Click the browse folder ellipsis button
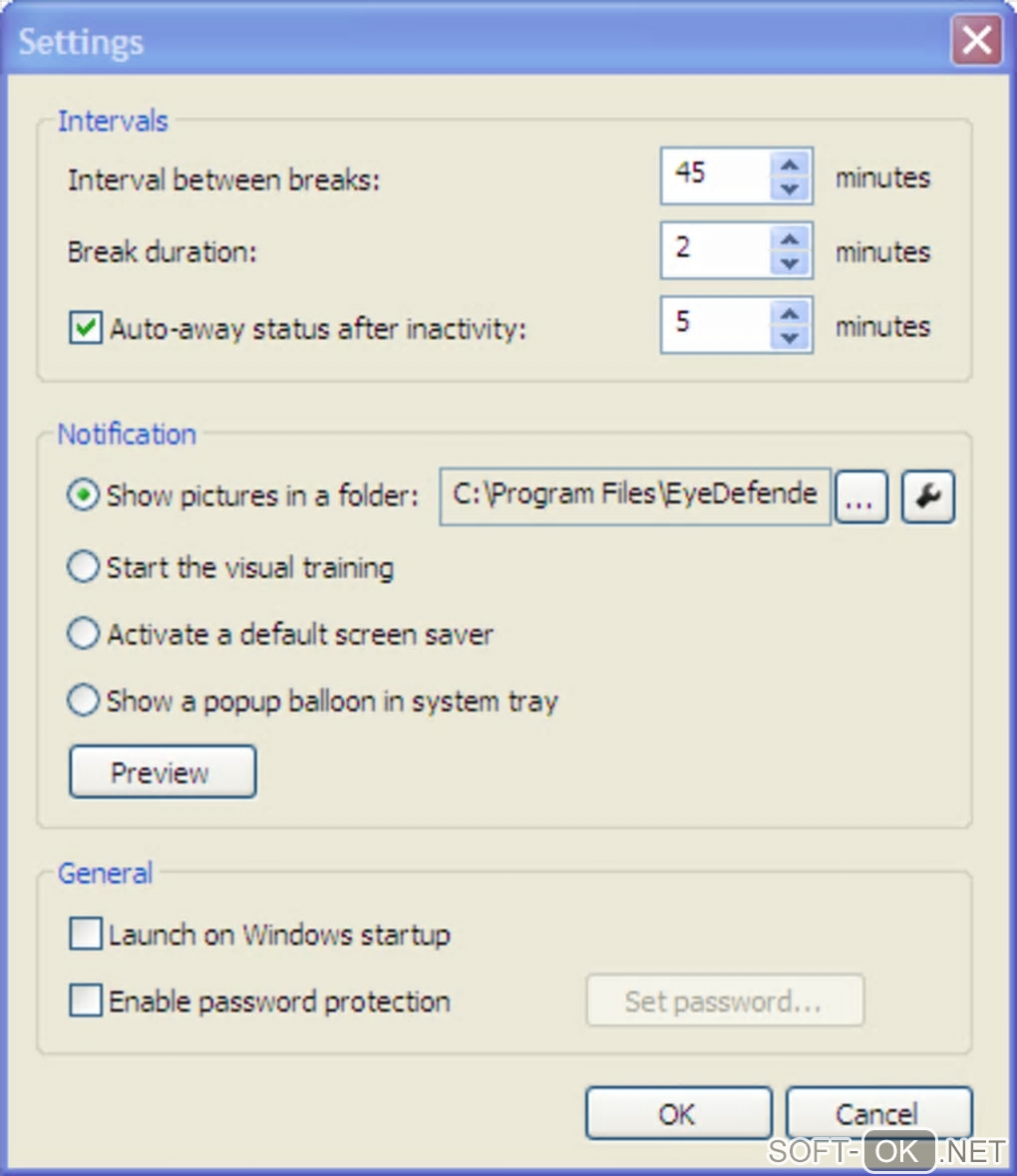1017x1176 pixels. tap(860, 496)
